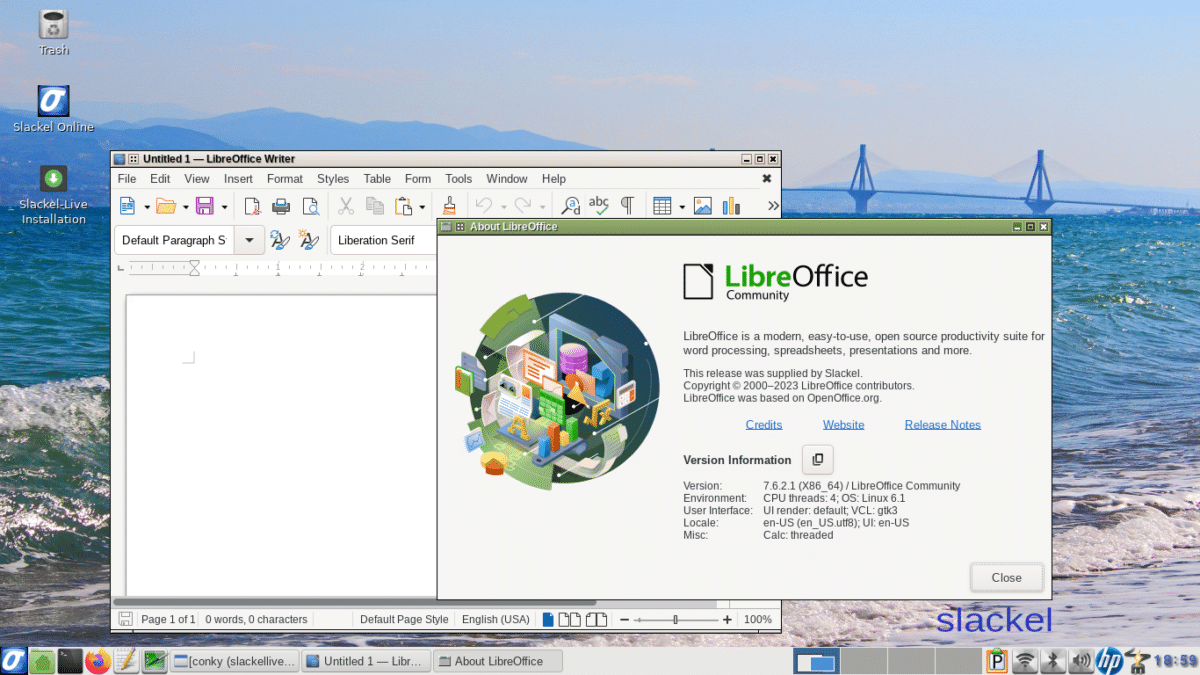Open the Table menu
The height and width of the screenshot is (675, 1200).
tap(377, 179)
